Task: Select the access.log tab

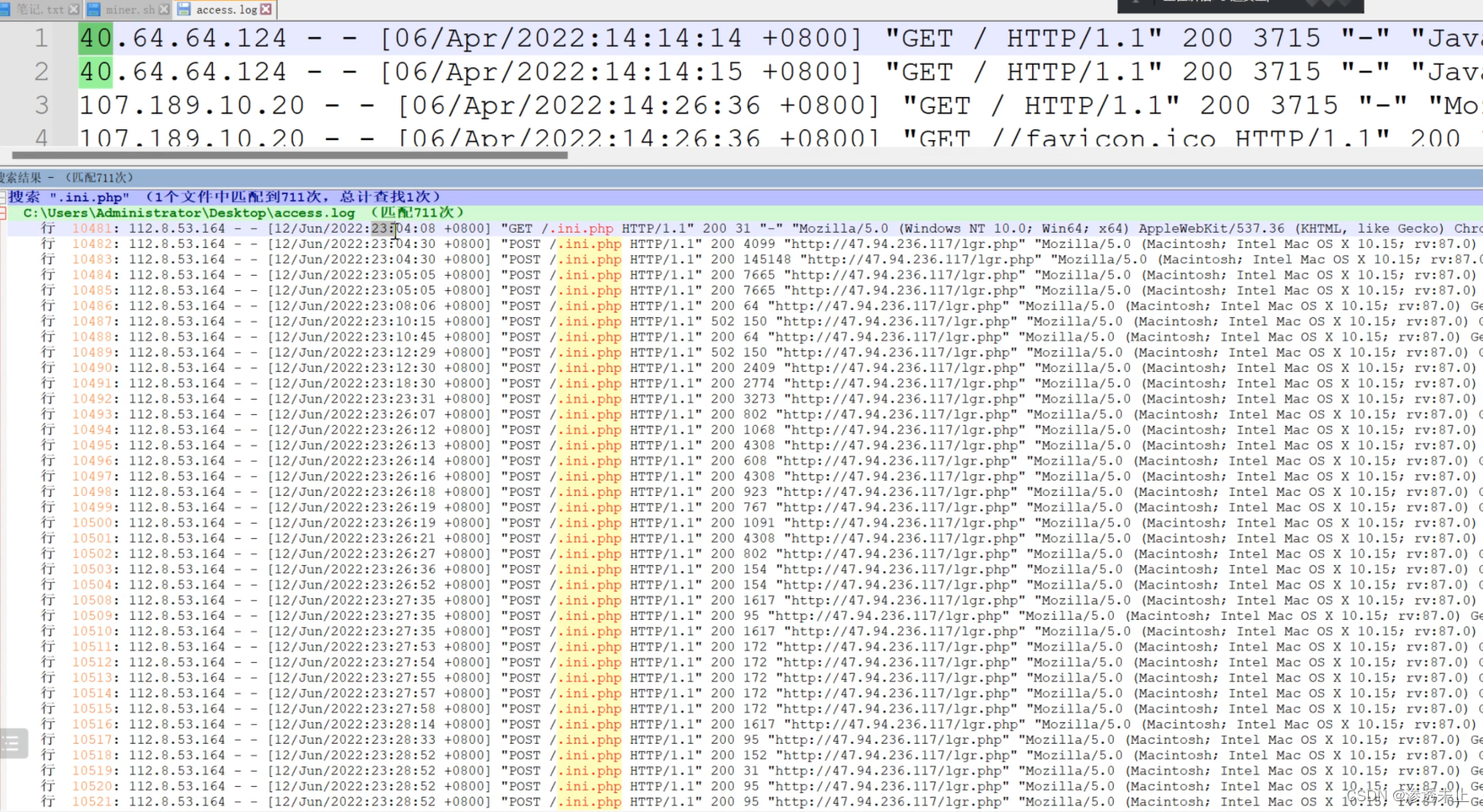Action: click(x=225, y=9)
